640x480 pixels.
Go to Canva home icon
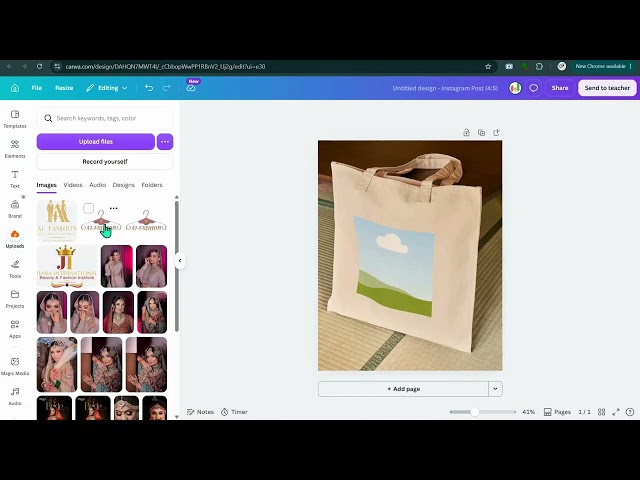[x=15, y=88]
